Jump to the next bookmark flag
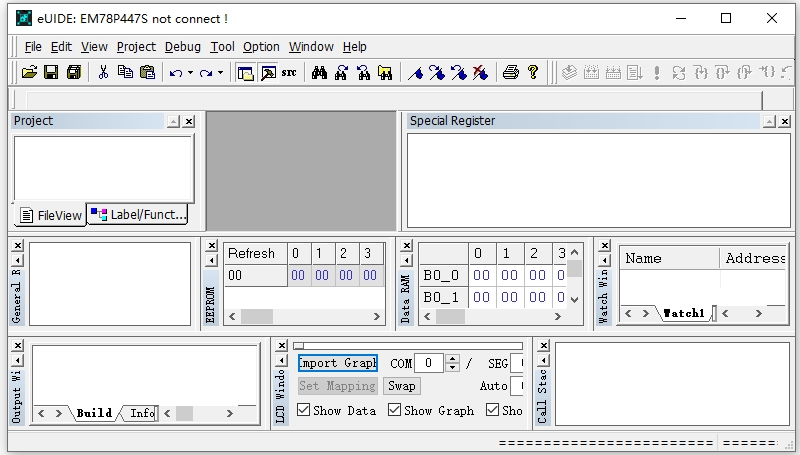800x455 pixels. click(x=437, y=73)
